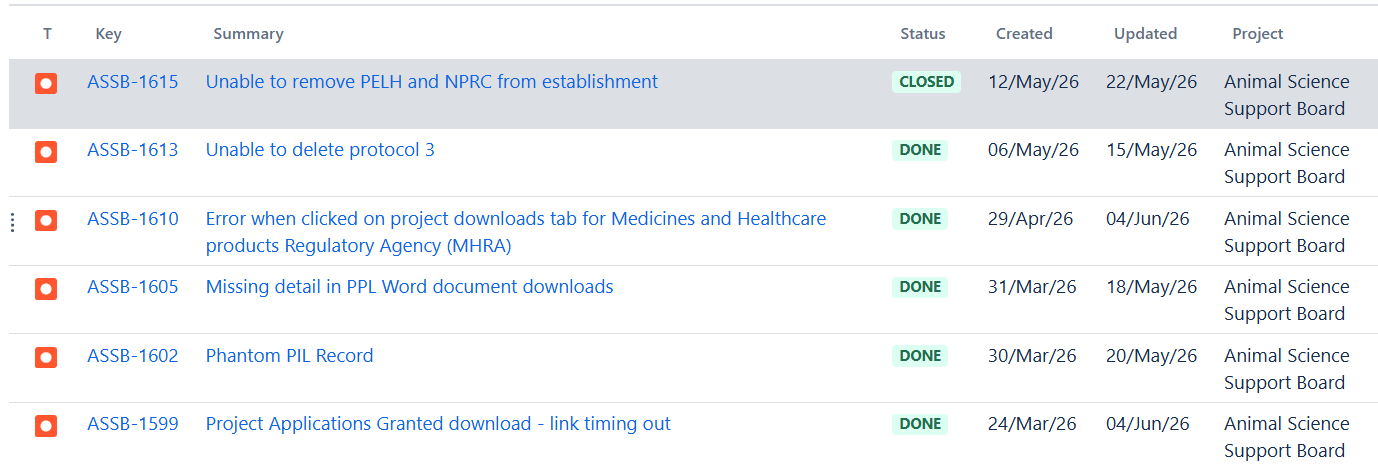The height and width of the screenshot is (469, 1378).
Task: Click the bug type icon beside ASSB-1605
Action: [x=46, y=289]
